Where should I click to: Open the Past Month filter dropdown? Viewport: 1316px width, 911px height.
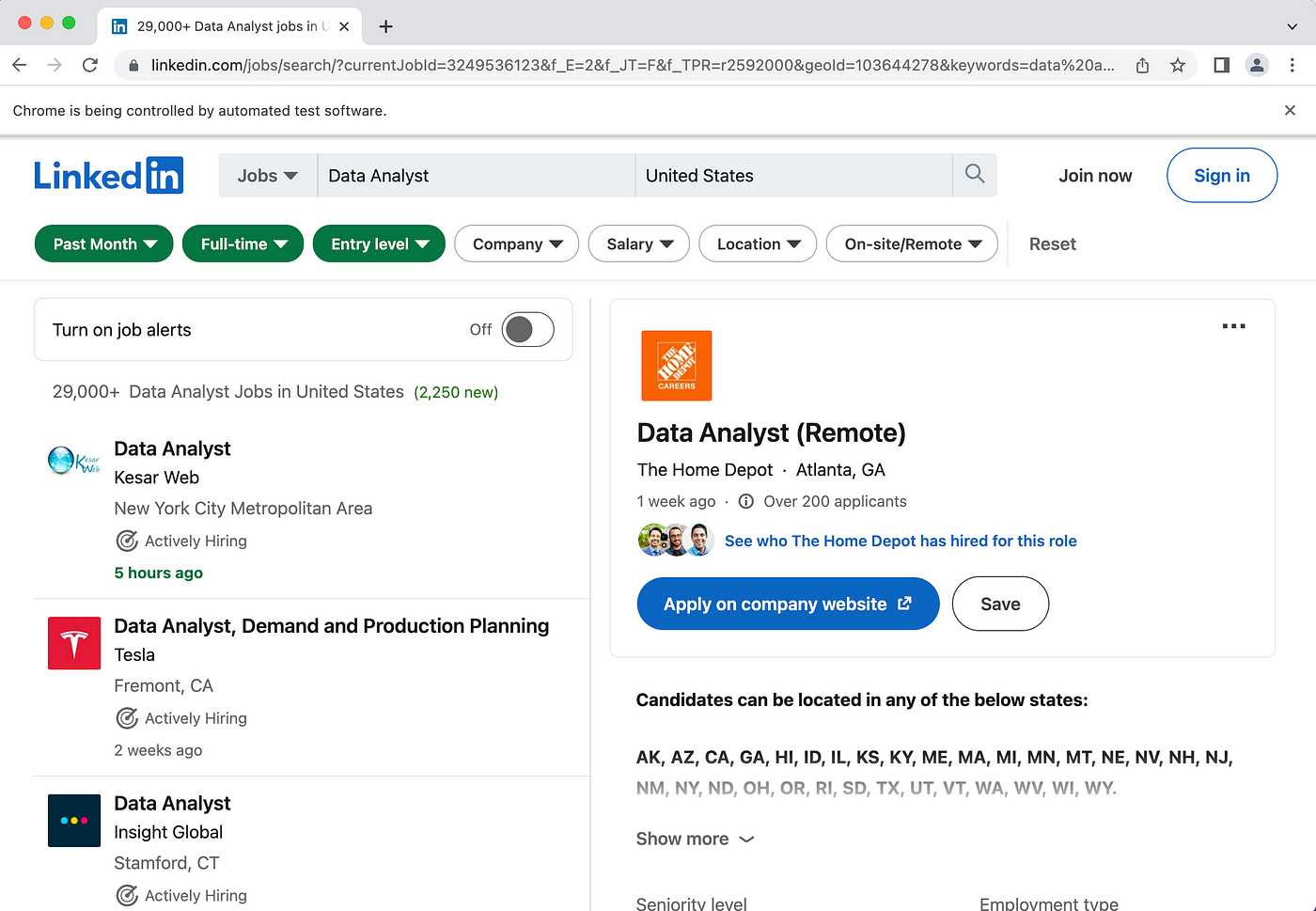103,243
